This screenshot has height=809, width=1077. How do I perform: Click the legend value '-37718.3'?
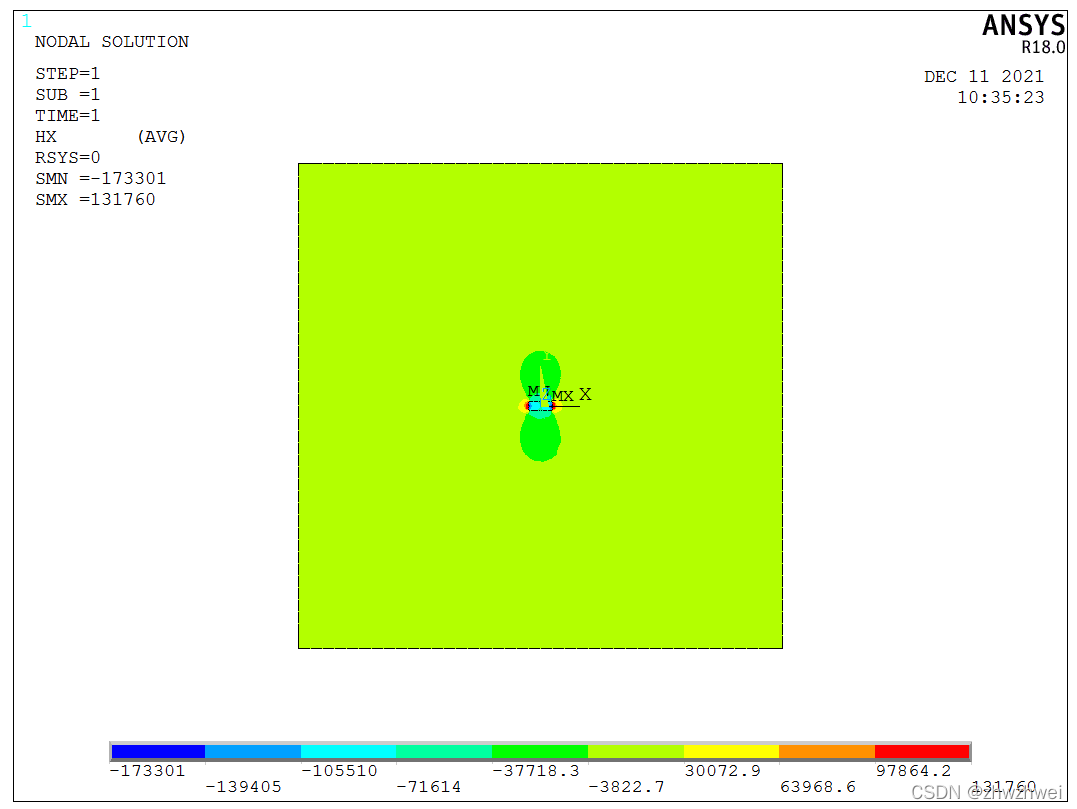pyautogui.click(x=536, y=771)
